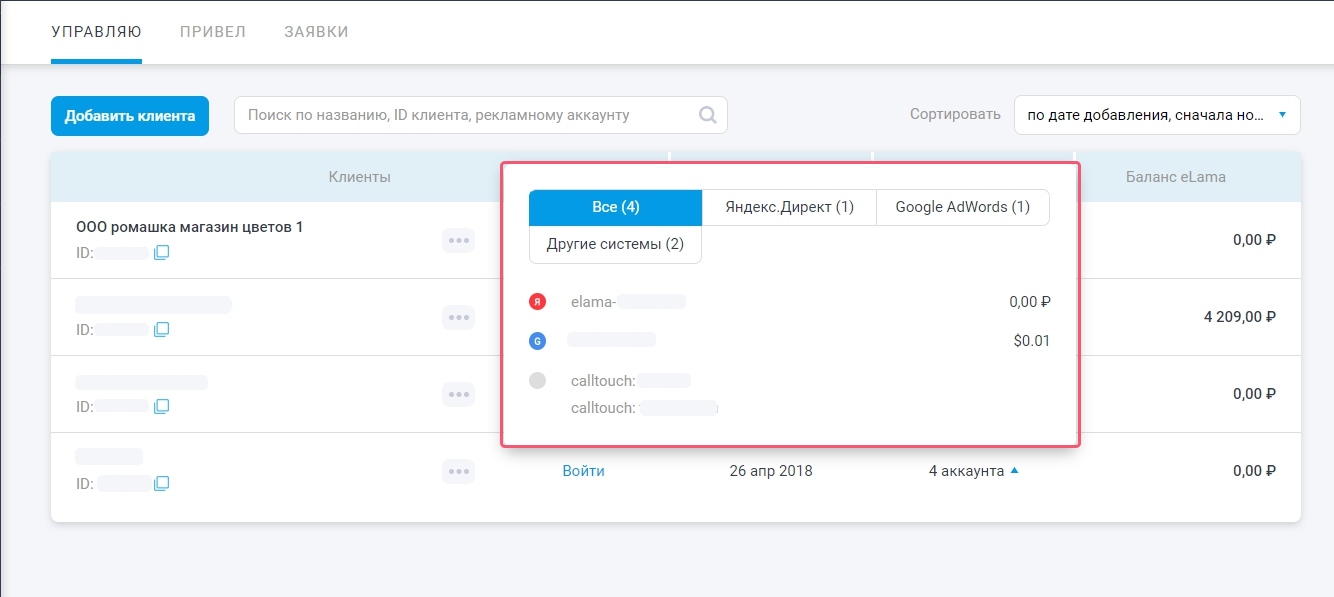Select the Яндекс.Директ (1) filter tab
Image resolution: width=1334 pixels, height=597 pixels.
789,207
